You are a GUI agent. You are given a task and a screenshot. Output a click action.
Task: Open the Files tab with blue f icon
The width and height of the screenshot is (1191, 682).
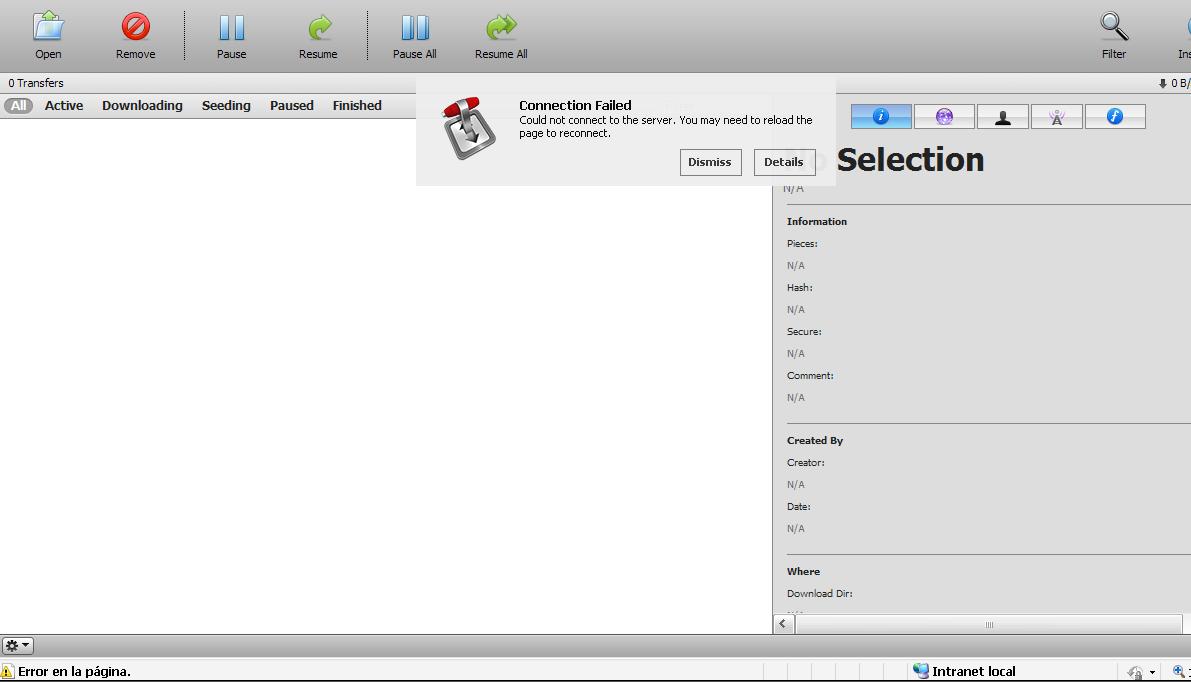pos(1115,116)
